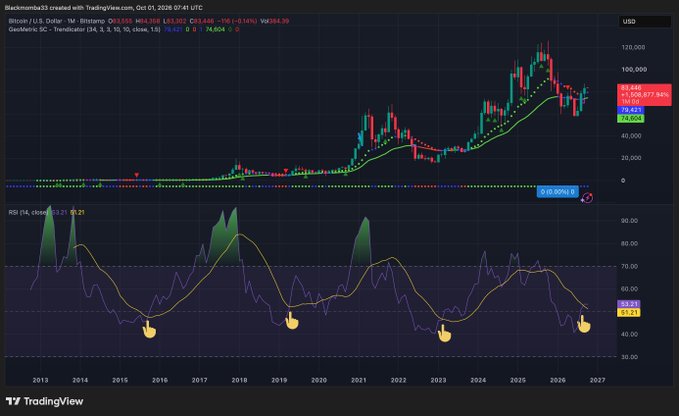Click the purple 53.21 RSI value label
Viewport: 679px width, 416px height.
click(628, 304)
